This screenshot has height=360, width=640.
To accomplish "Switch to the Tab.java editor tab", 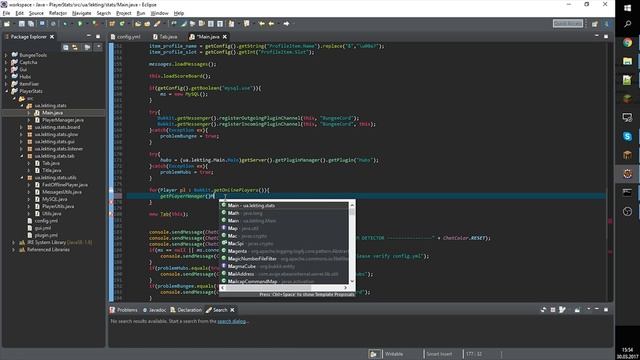I will point(165,37).
